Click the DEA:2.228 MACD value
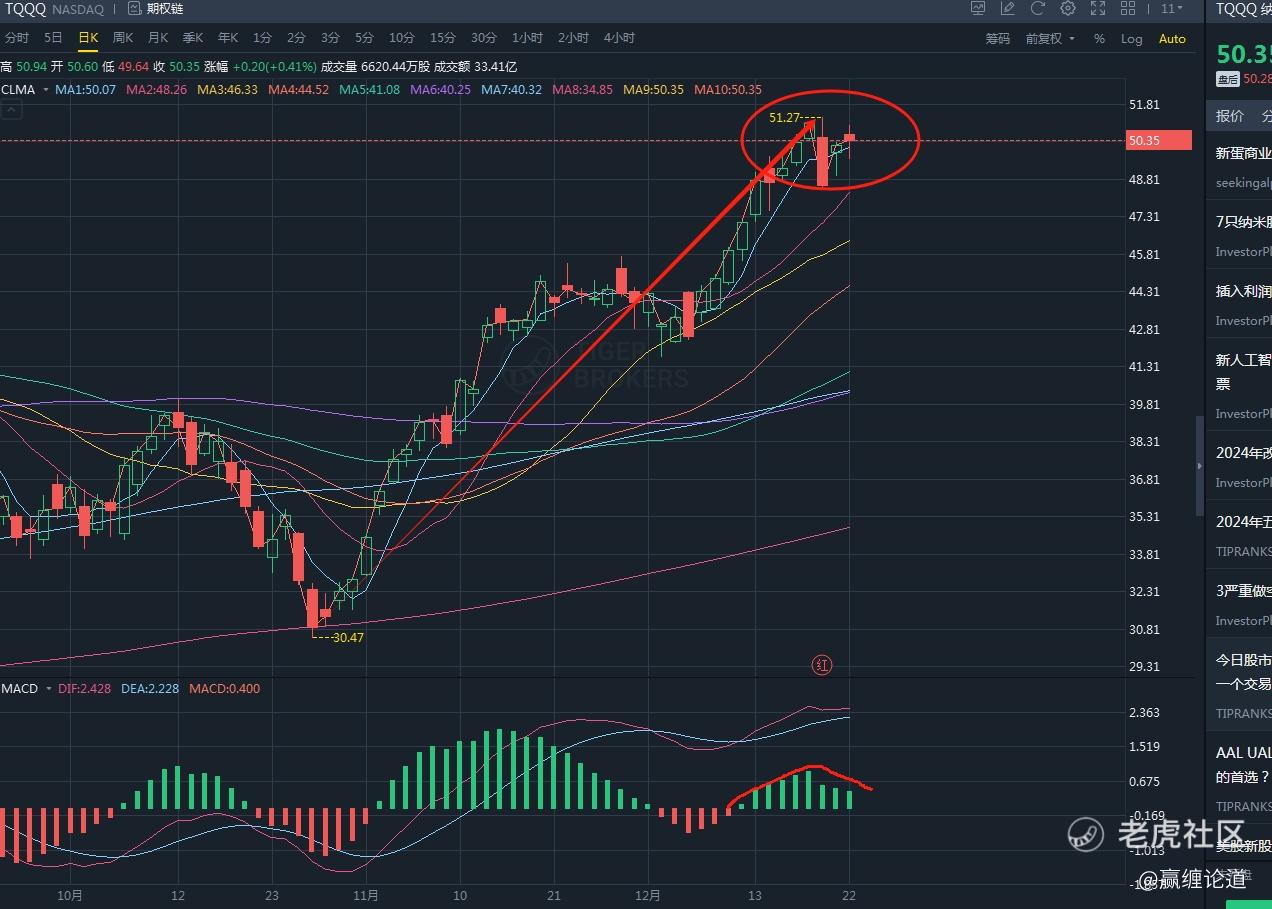 point(151,689)
